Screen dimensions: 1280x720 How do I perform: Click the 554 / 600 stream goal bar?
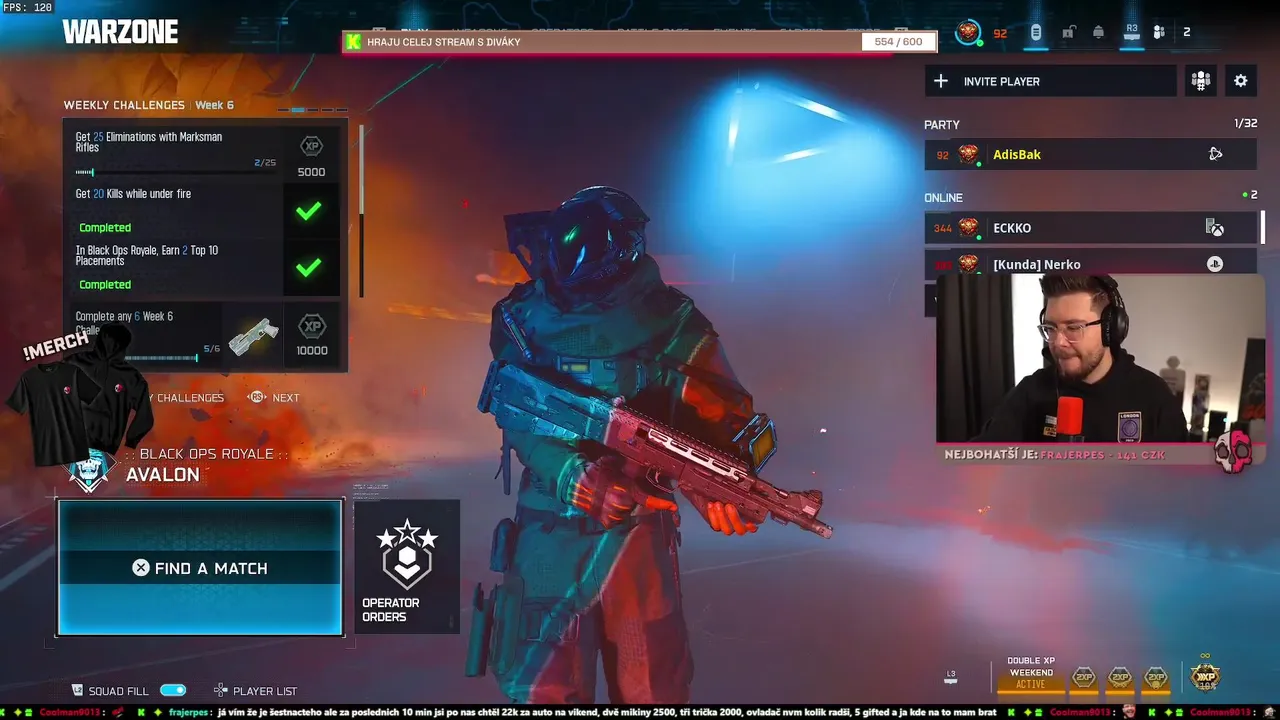coord(640,42)
